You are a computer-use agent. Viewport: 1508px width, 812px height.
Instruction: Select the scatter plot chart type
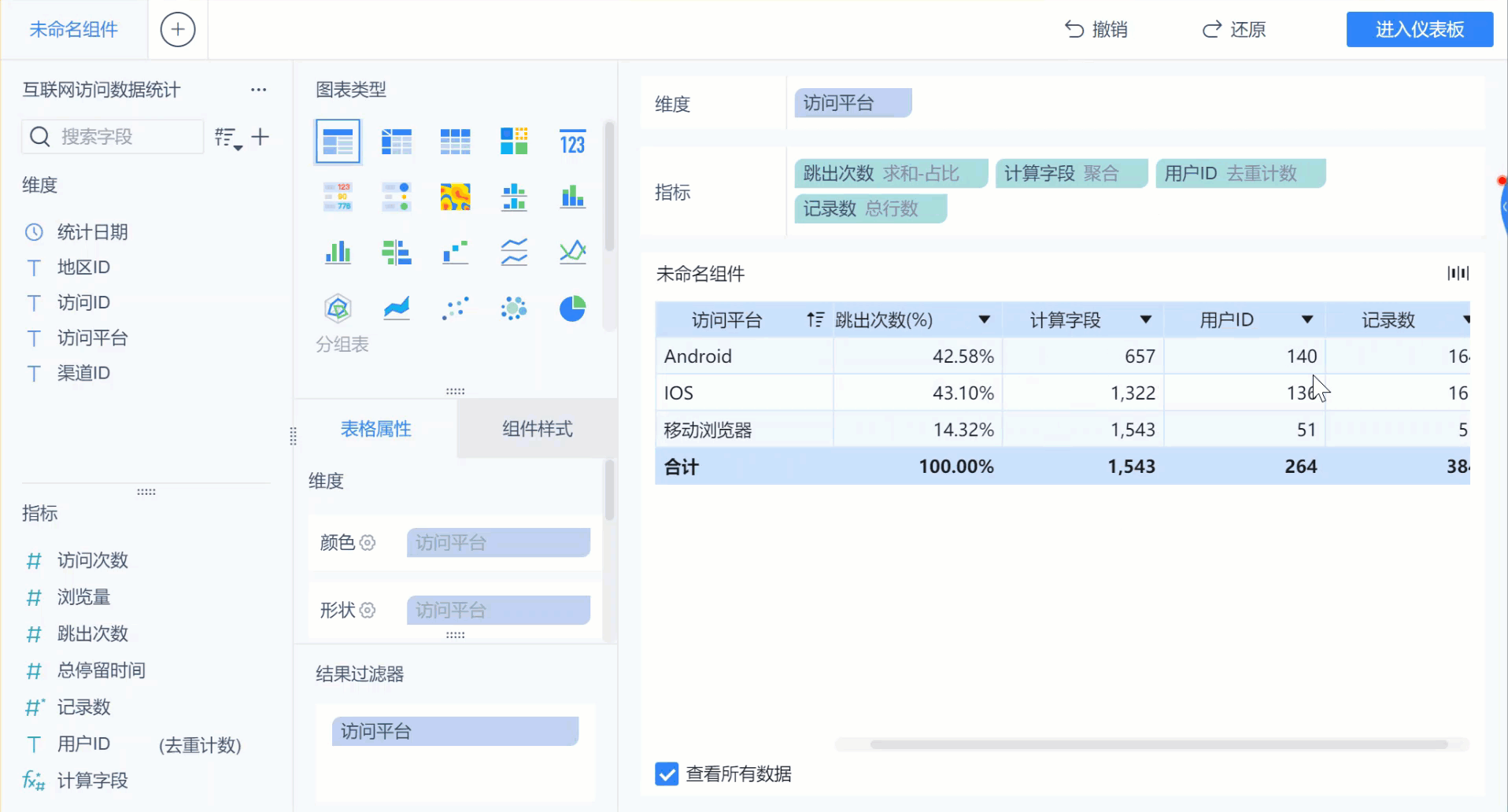[x=455, y=308]
